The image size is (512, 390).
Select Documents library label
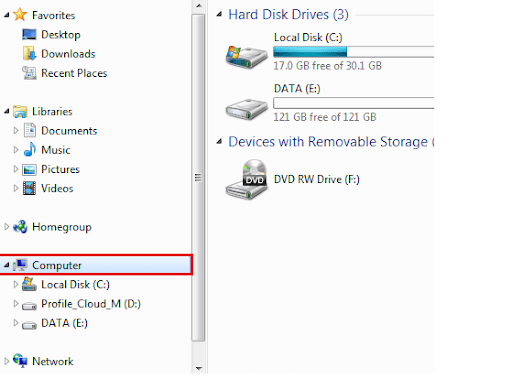69,131
